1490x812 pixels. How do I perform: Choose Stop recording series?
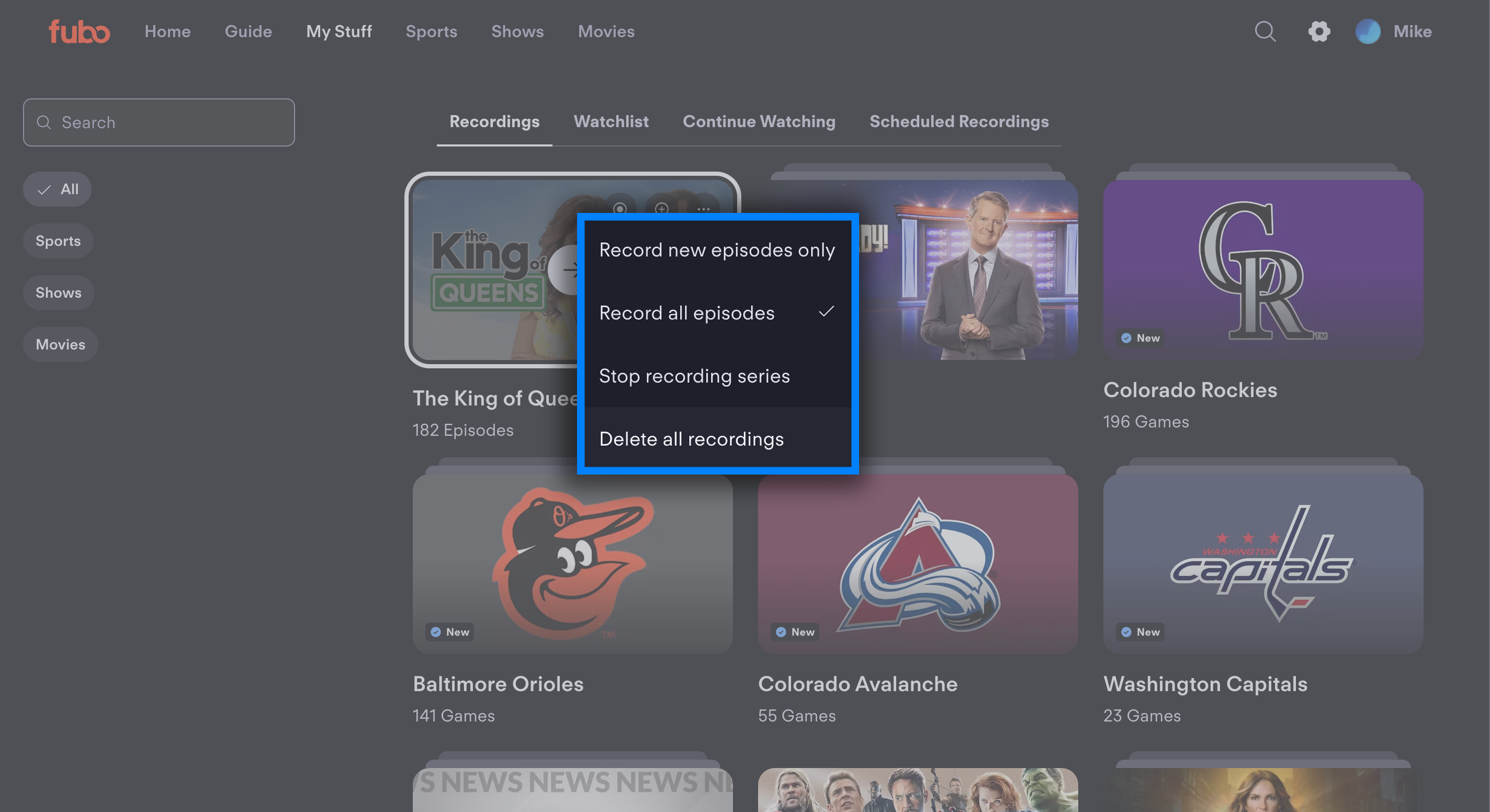click(x=717, y=376)
